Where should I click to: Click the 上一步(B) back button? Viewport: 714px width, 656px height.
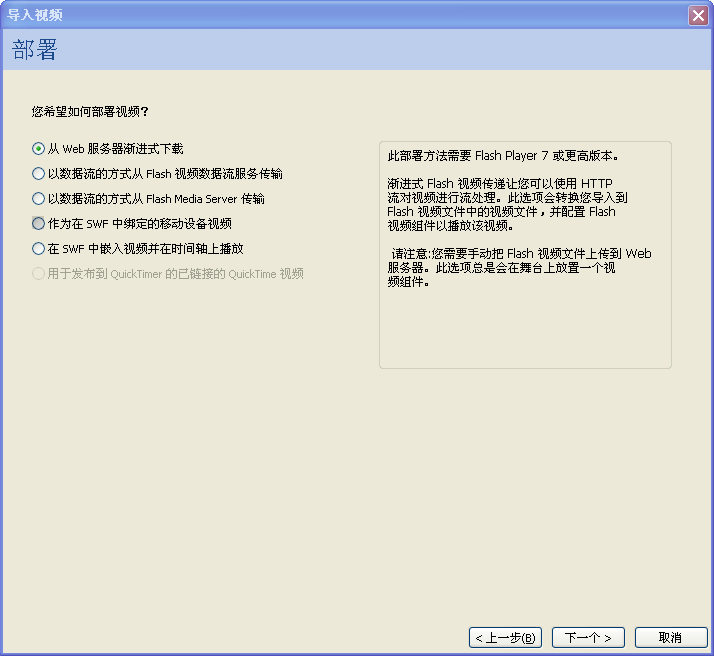click(x=505, y=637)
